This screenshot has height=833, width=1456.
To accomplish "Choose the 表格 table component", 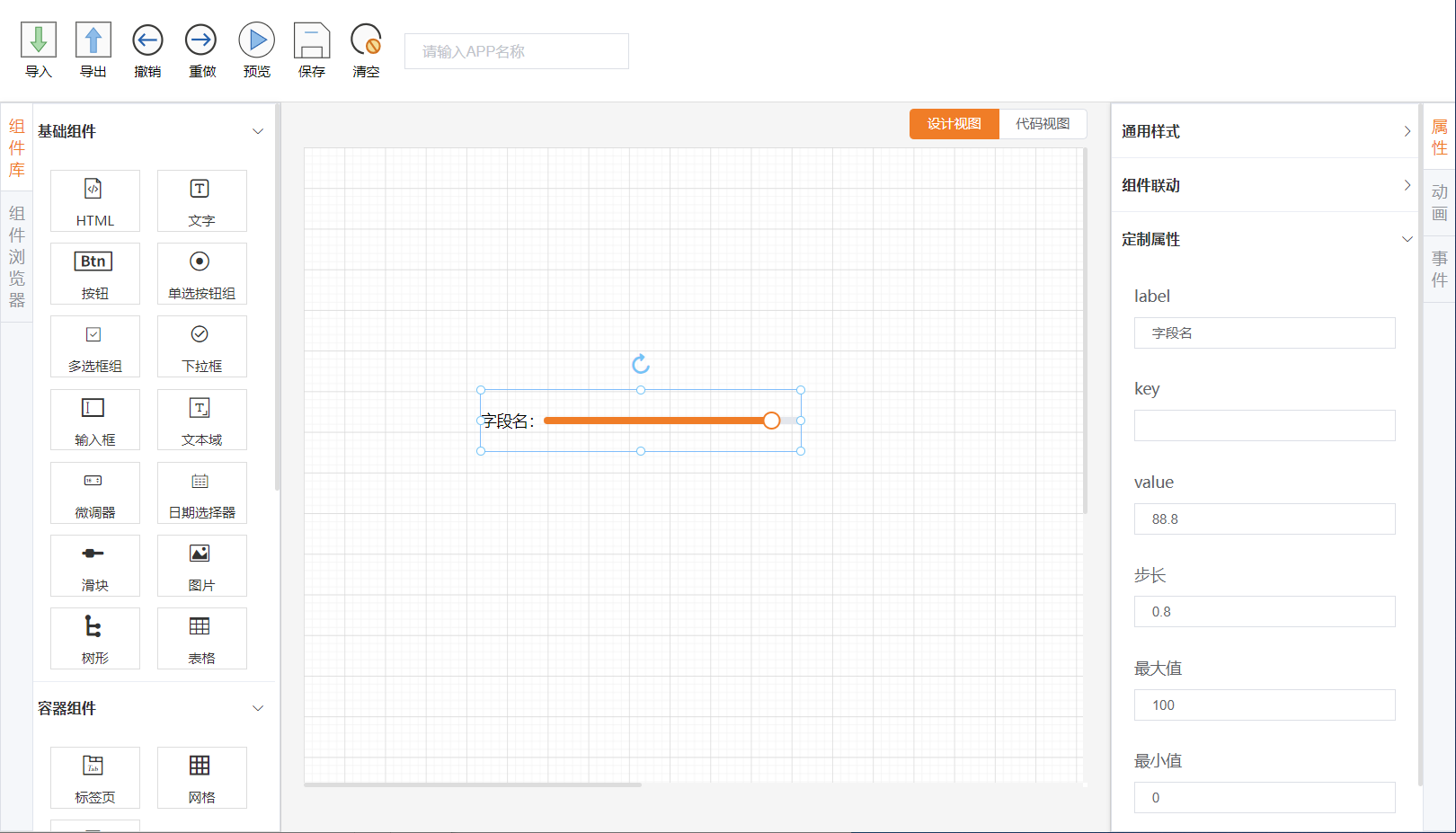I will (x=201, y=638).
